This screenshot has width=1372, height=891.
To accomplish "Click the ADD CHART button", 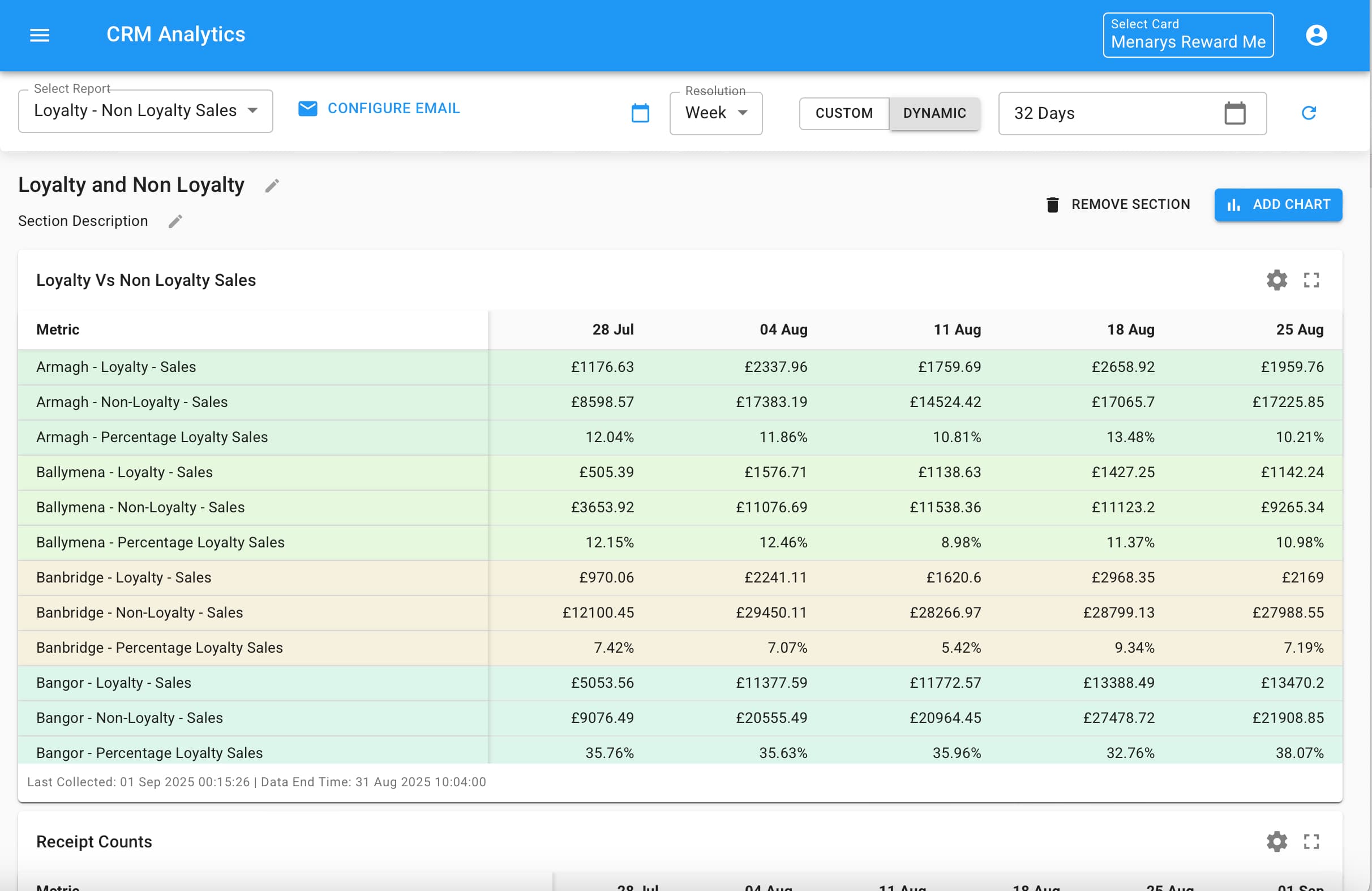I will 1278,204.
